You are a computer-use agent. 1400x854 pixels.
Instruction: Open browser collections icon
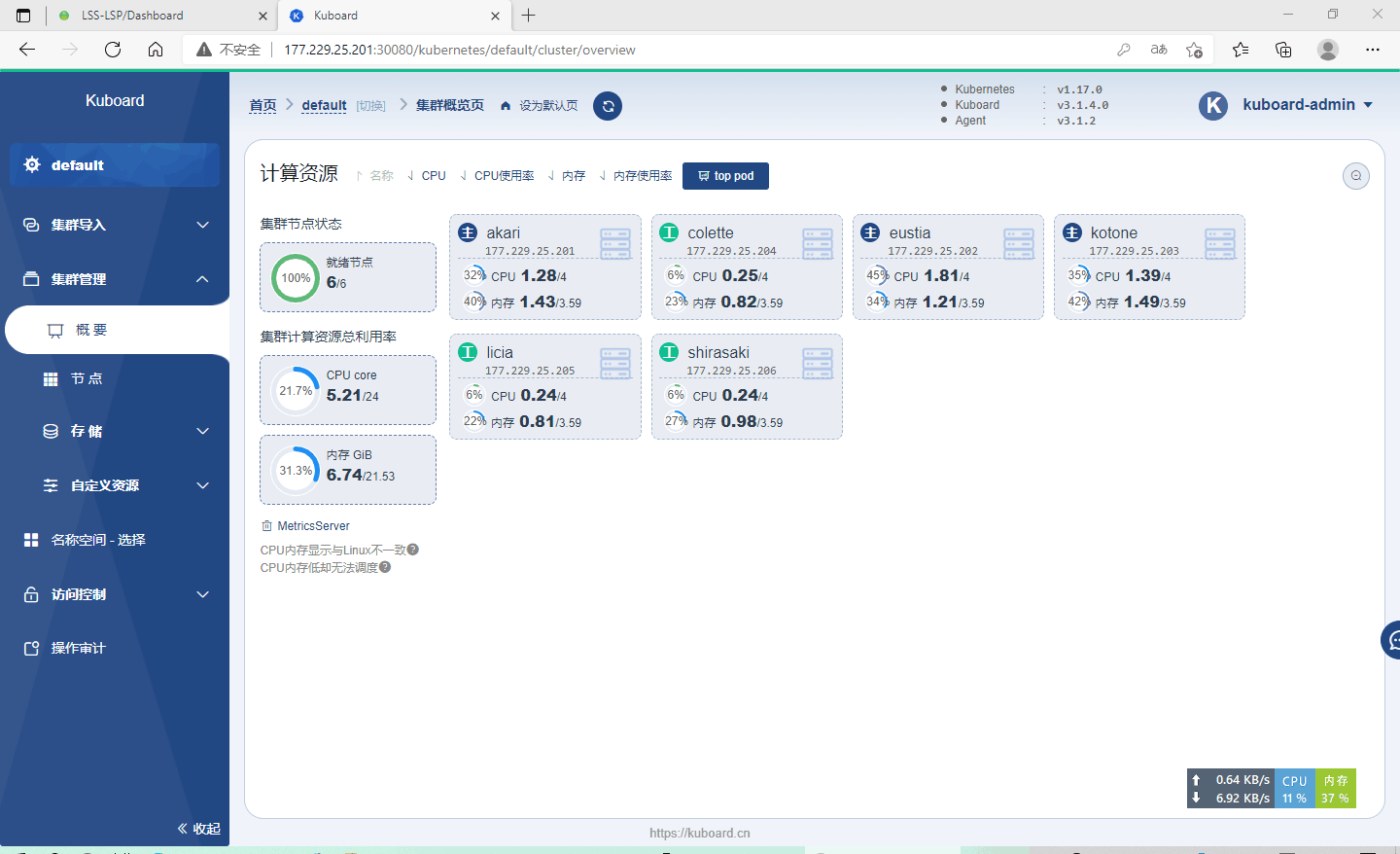(x=1283, y=50)
